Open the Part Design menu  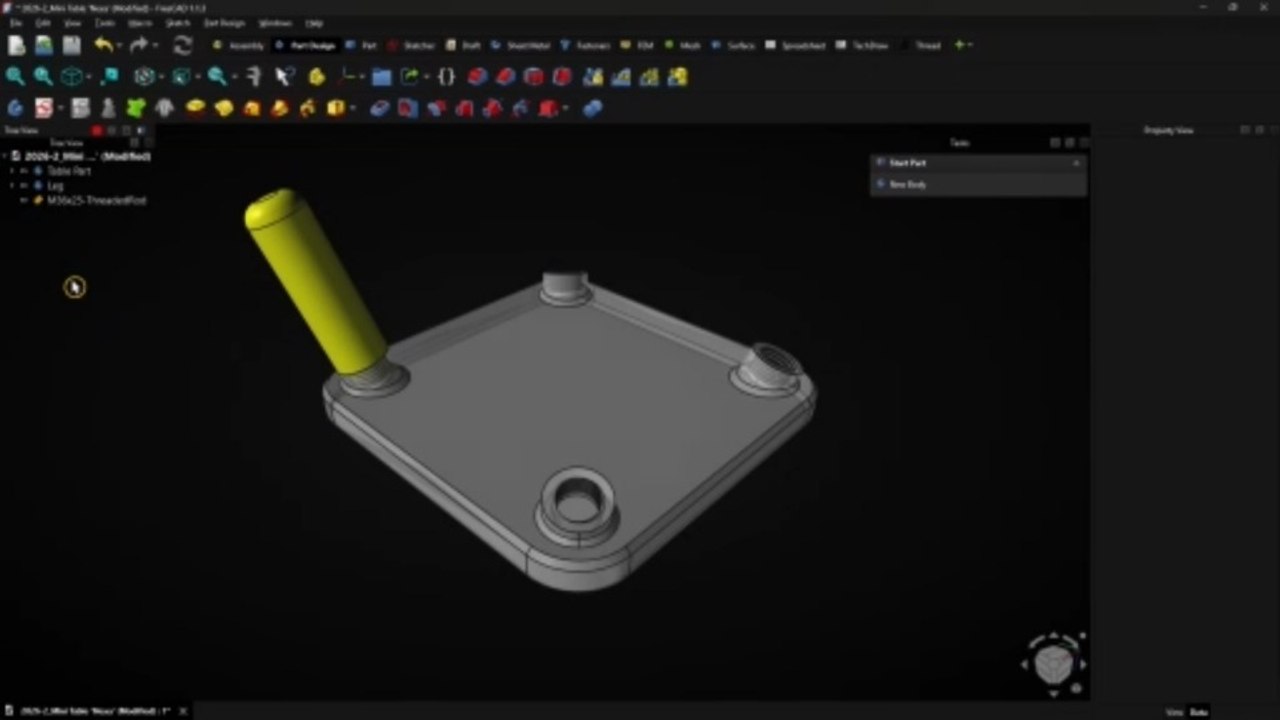224,23
